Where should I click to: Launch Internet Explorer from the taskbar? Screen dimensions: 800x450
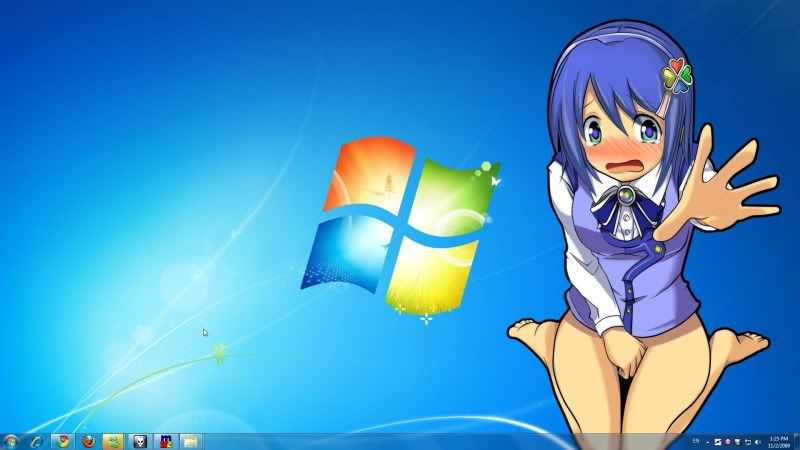point(37,441)
